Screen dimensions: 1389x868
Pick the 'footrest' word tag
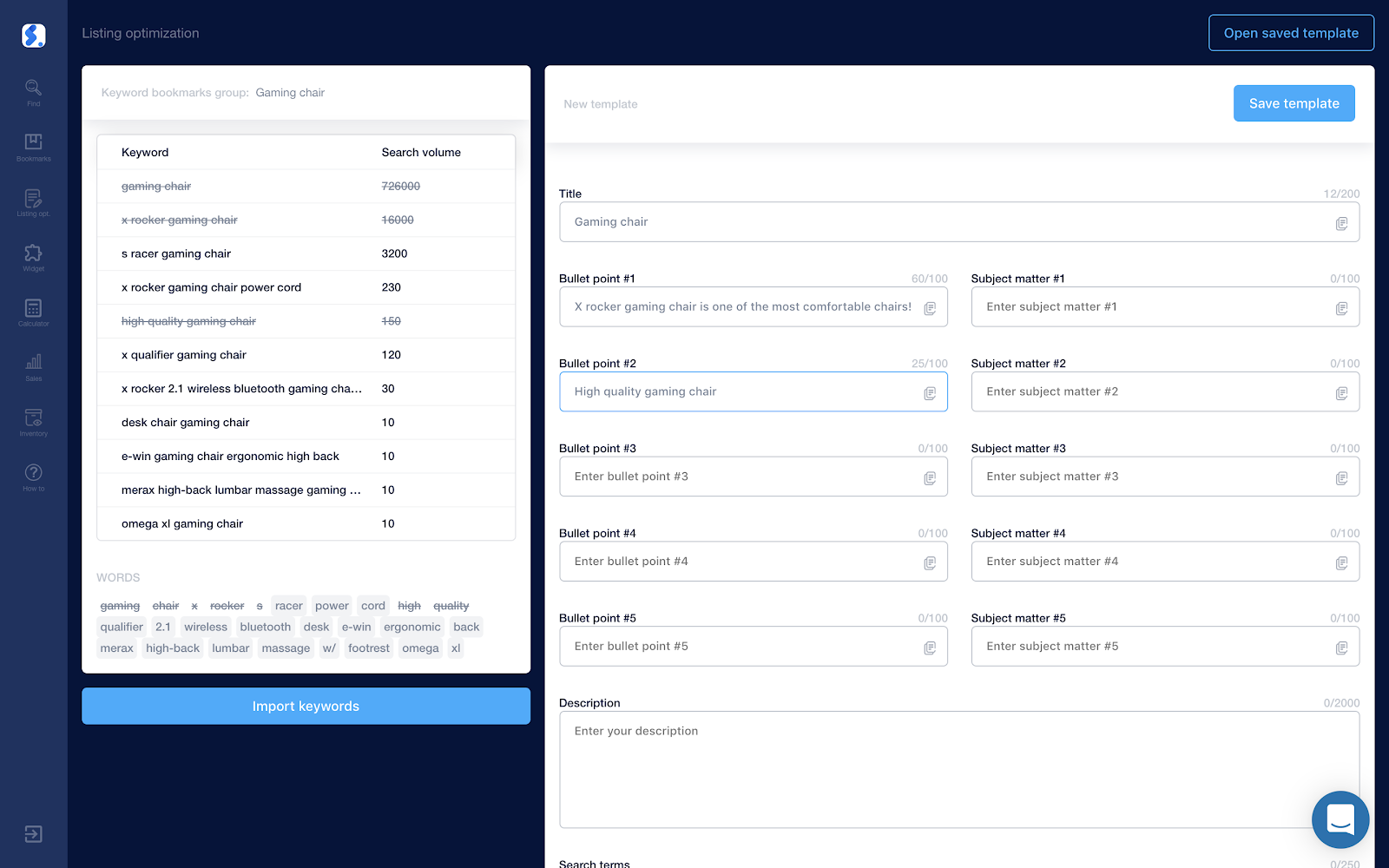(x=369, y=648)
